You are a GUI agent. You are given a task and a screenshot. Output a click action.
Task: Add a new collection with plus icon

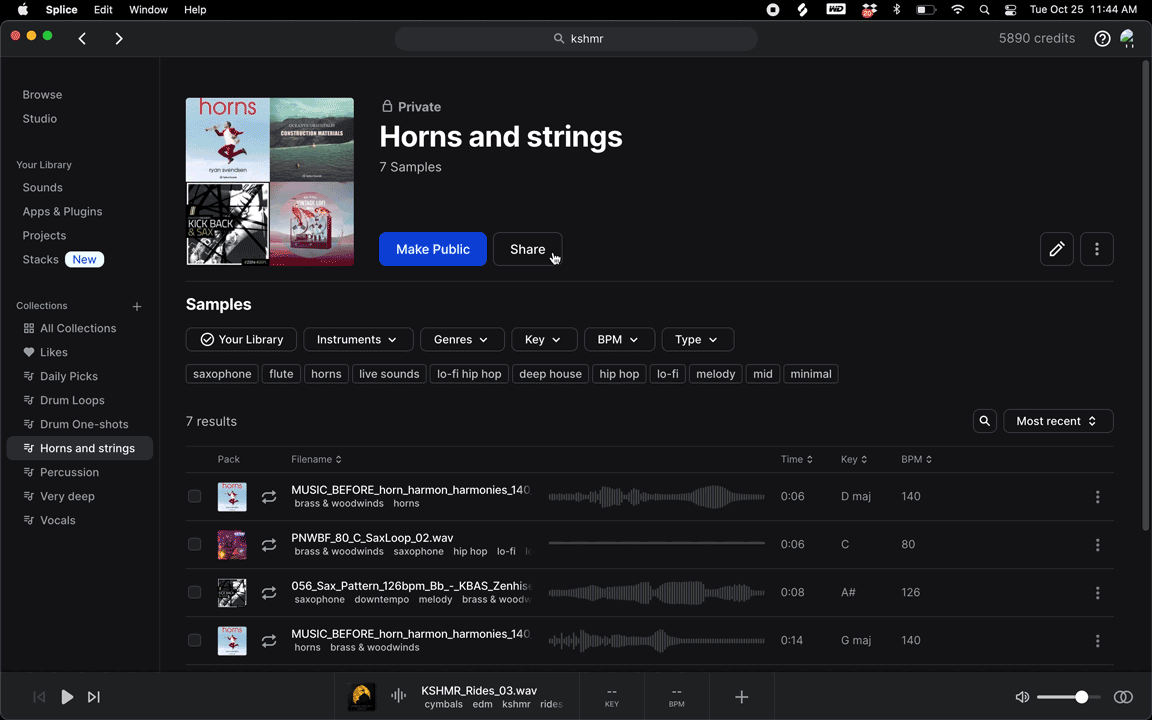pos(137,306)
